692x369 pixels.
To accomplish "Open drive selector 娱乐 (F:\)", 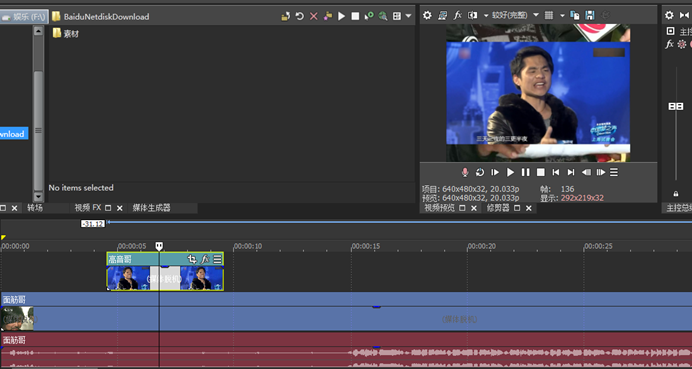I will tap(24, 17).
